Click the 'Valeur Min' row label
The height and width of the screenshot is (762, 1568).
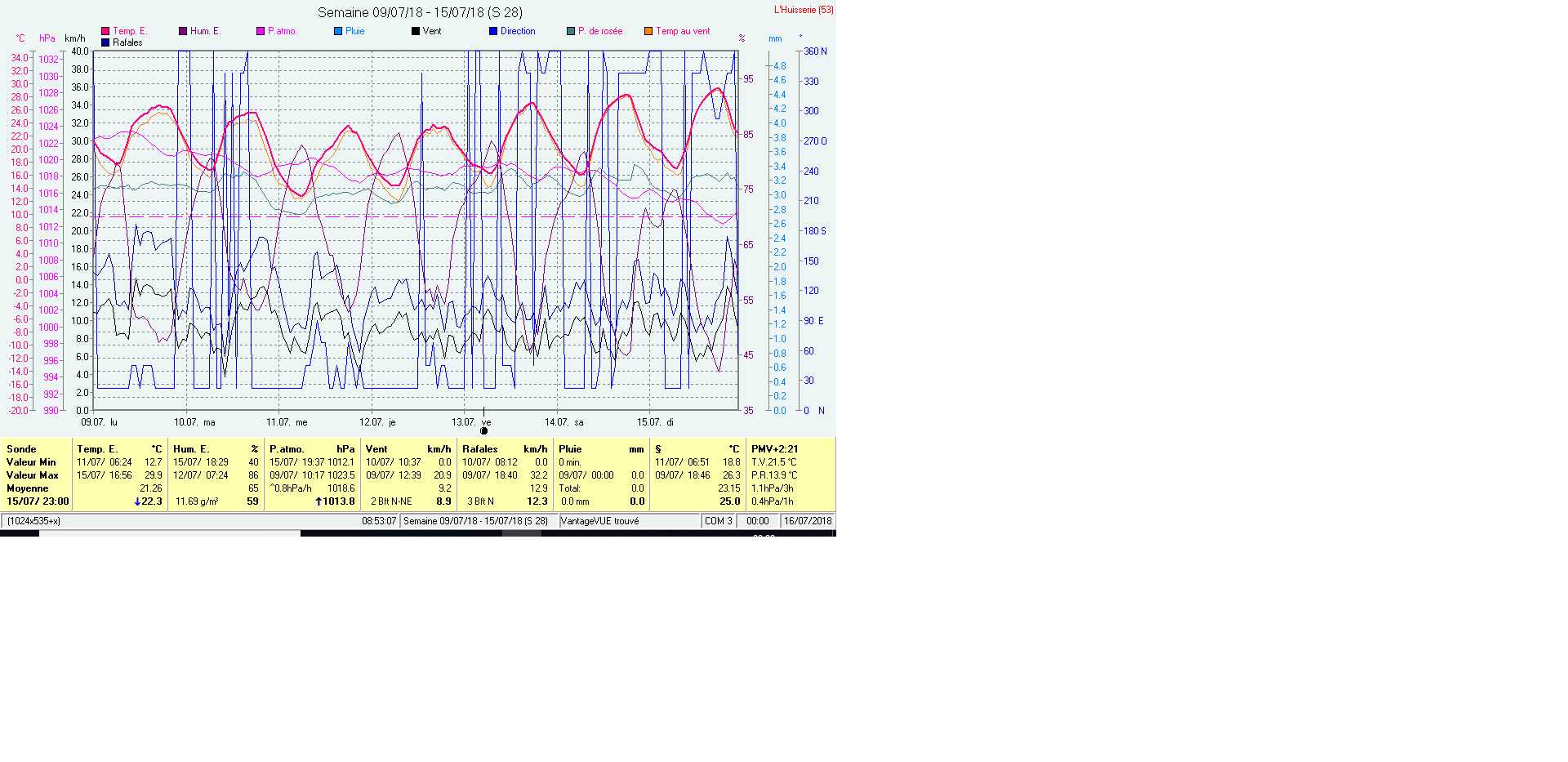[x=31, y=462]
